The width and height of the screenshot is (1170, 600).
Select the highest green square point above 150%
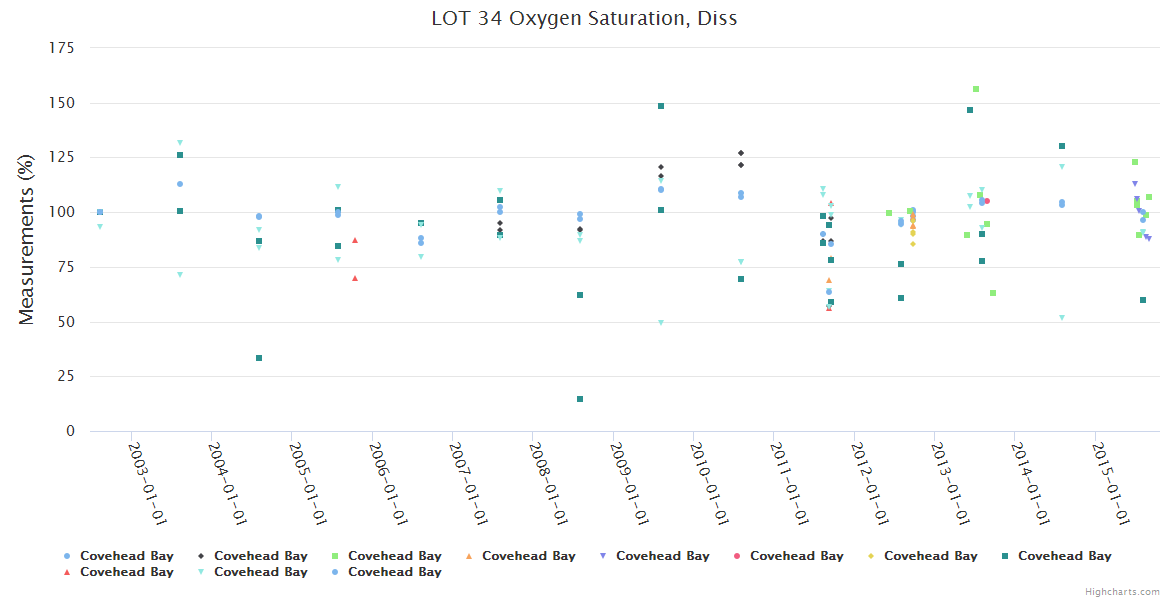point(976,89)
